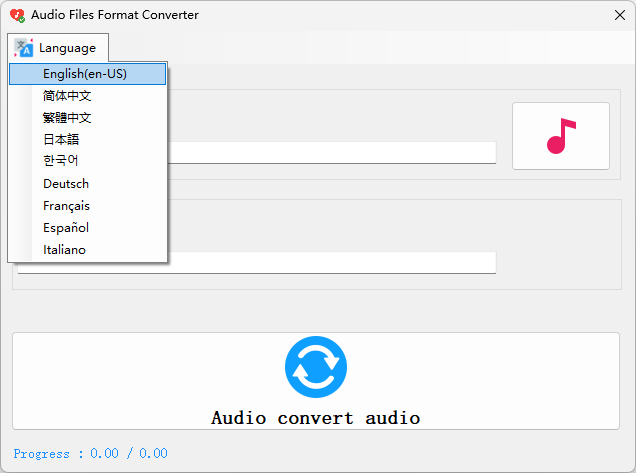
Task: Click the translate icon beside Language
Action: pos(24,48)
